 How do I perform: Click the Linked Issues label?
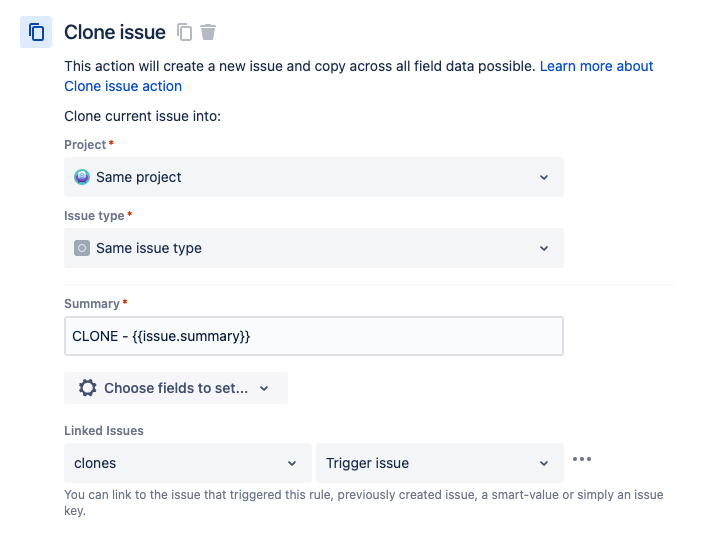(104, 430)
